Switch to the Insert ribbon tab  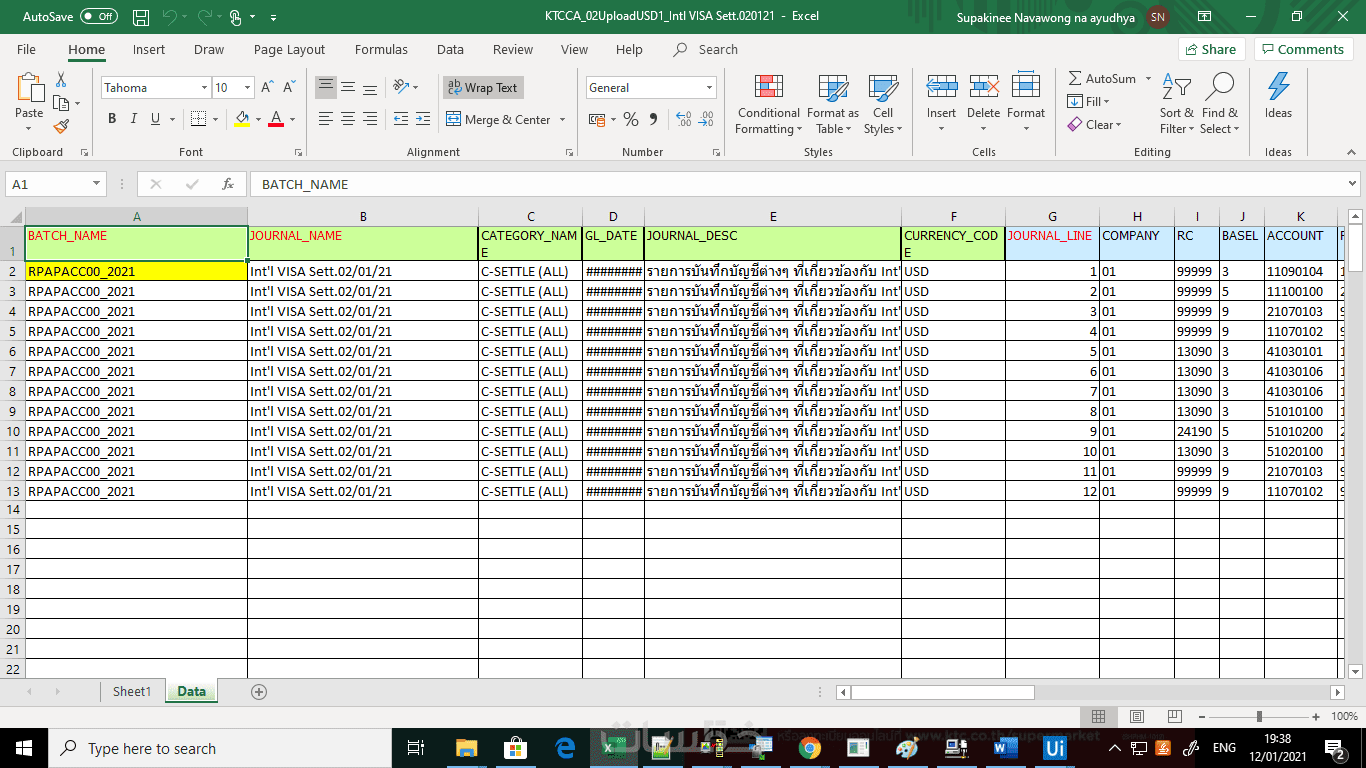click(149, 49)
